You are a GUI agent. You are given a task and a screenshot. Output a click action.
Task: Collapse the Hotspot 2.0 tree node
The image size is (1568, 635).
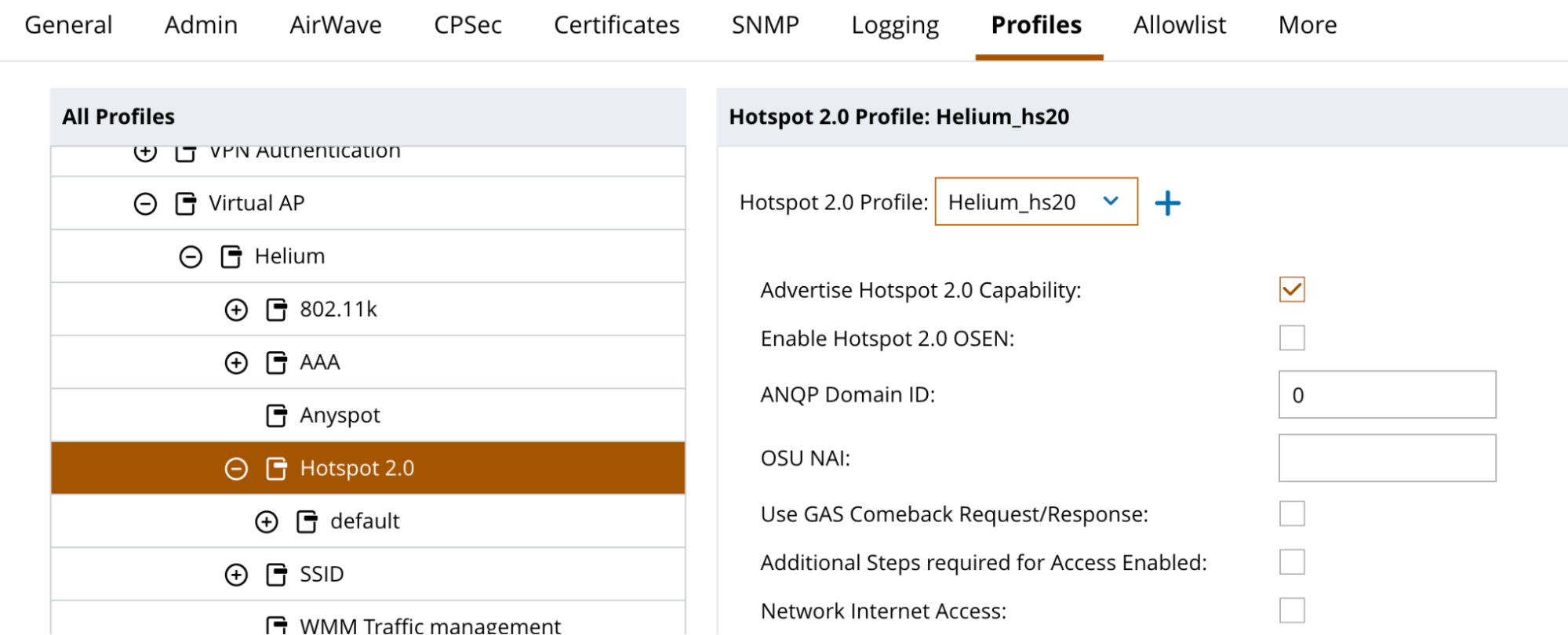click(236, 469)
